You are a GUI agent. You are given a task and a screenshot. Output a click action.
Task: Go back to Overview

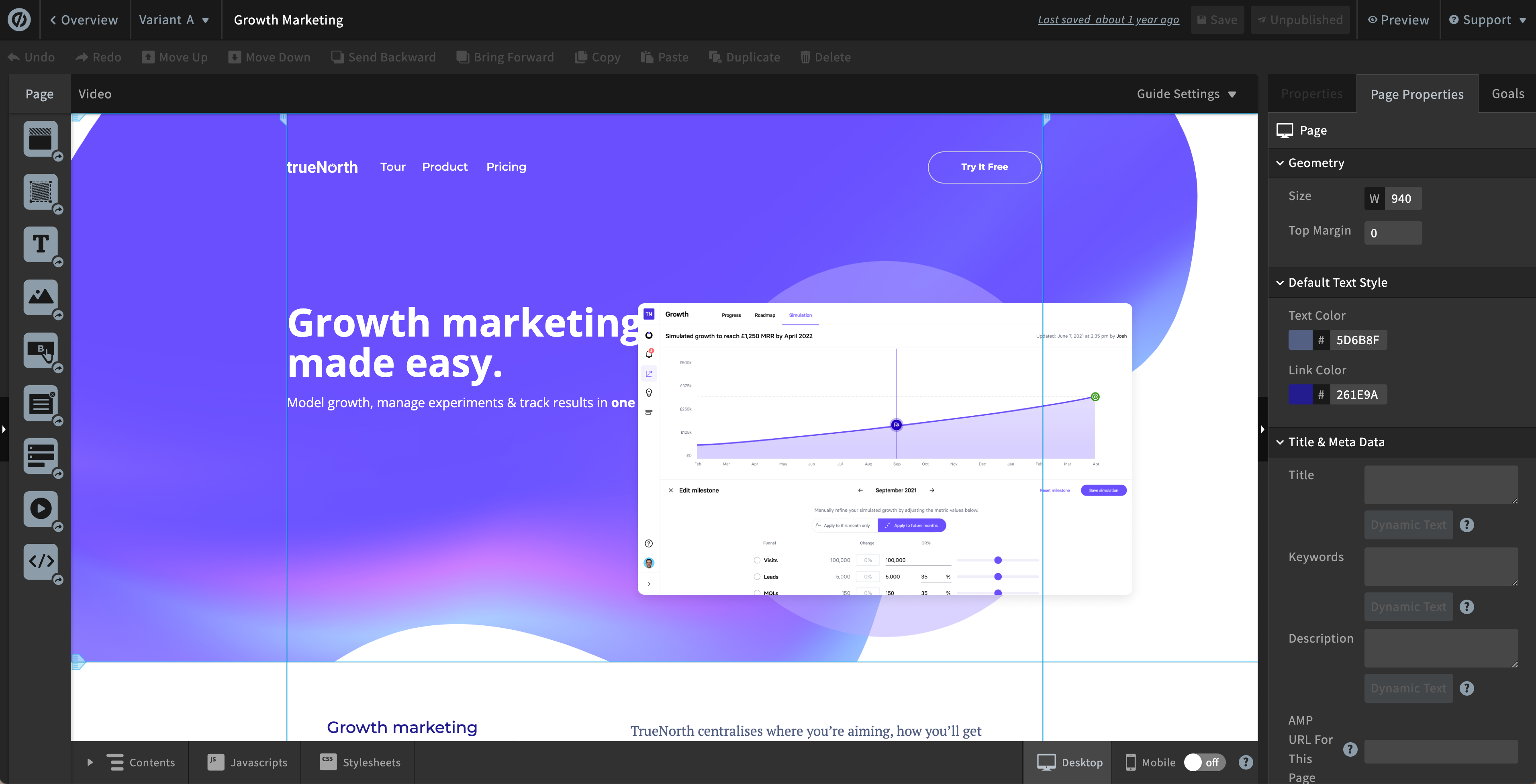pos(84,20)
